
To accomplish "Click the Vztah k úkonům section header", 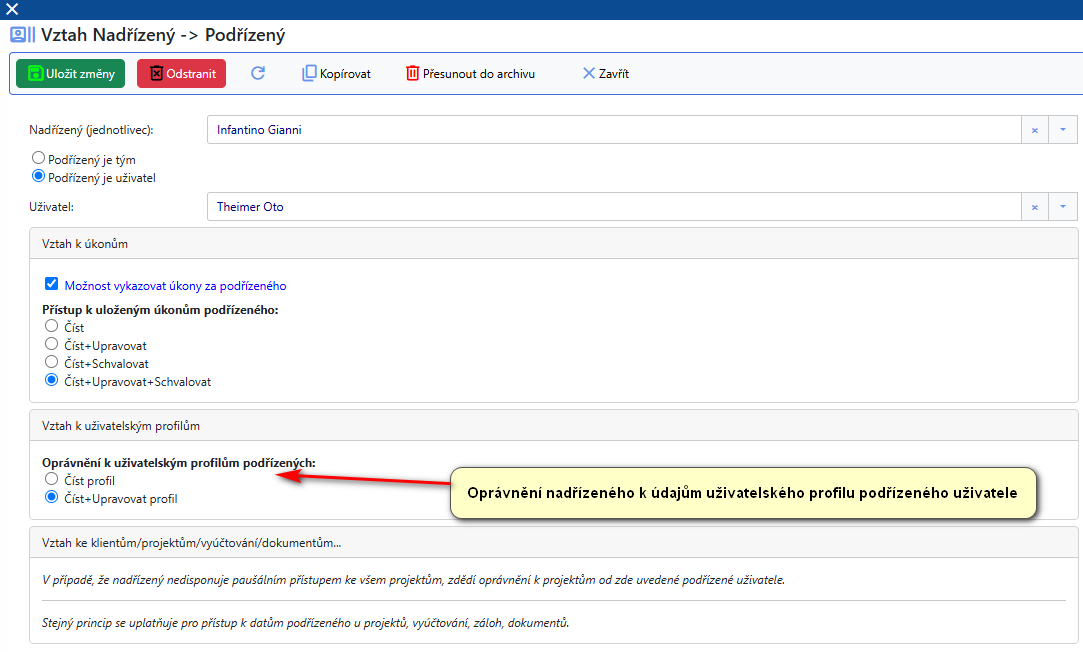I will [85, 243].
